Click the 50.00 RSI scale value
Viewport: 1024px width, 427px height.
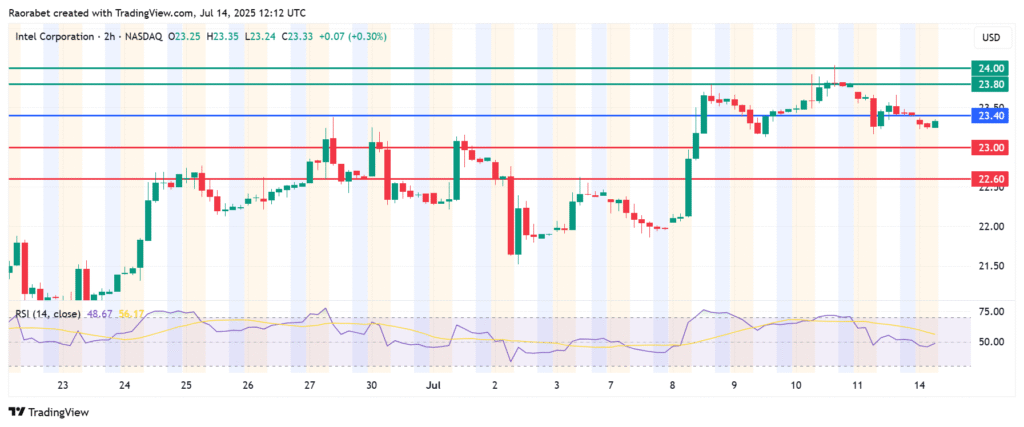point(991,342)
